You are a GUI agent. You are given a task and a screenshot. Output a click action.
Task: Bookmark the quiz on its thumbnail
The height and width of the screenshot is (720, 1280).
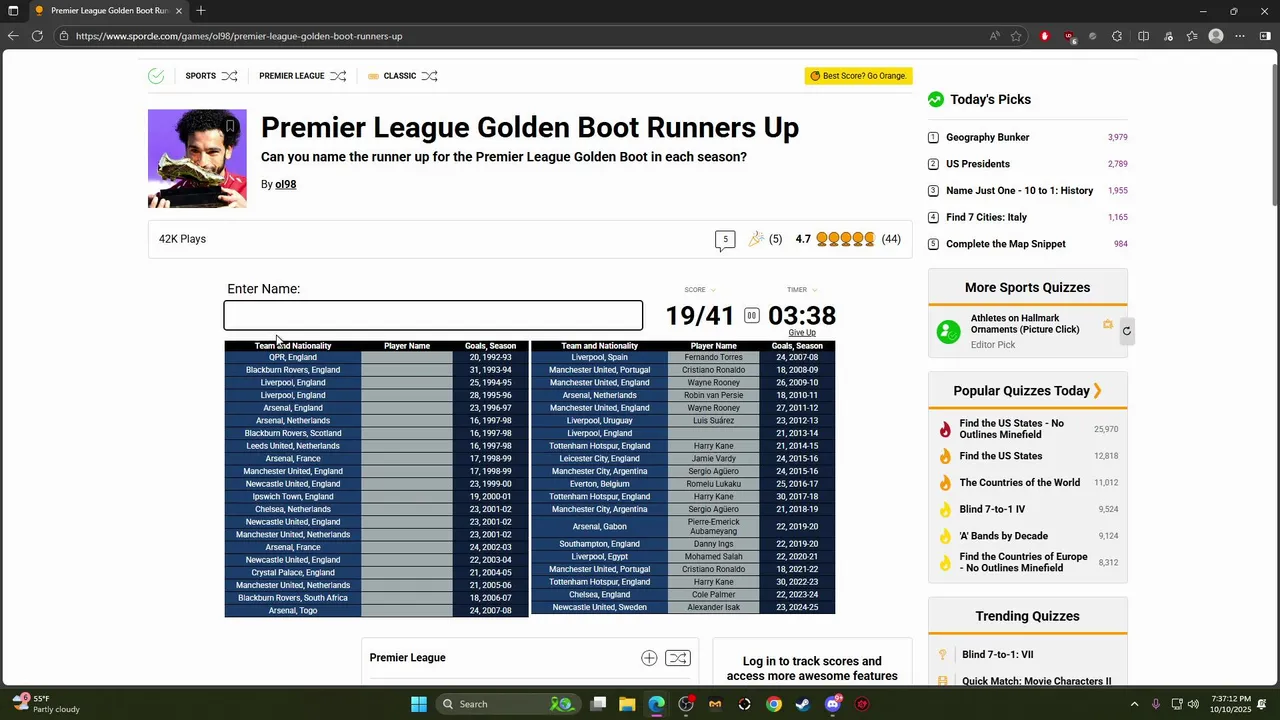(x=230, y=126)
